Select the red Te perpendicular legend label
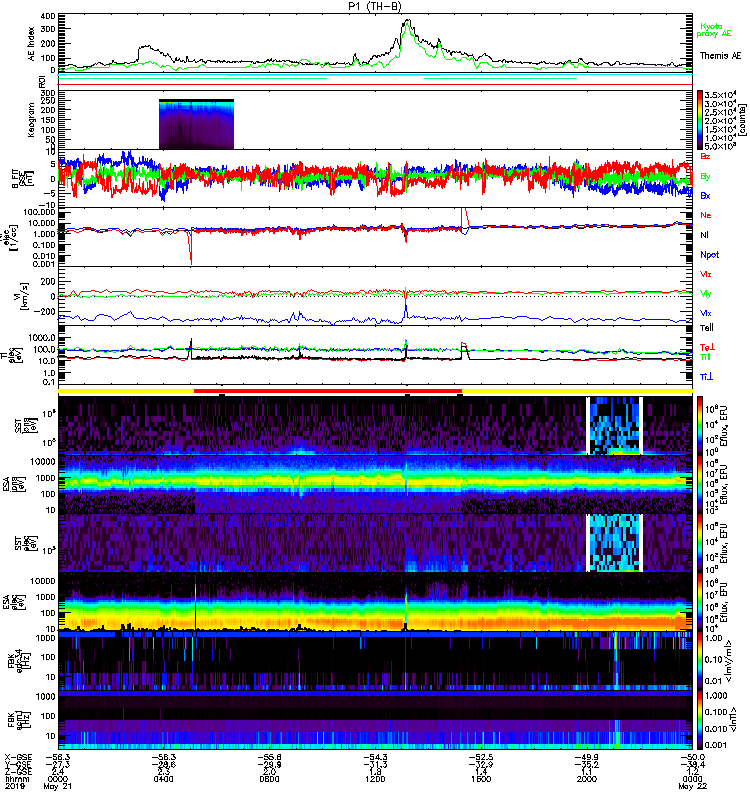Screen dimensions: 750x800 point(706,347)
